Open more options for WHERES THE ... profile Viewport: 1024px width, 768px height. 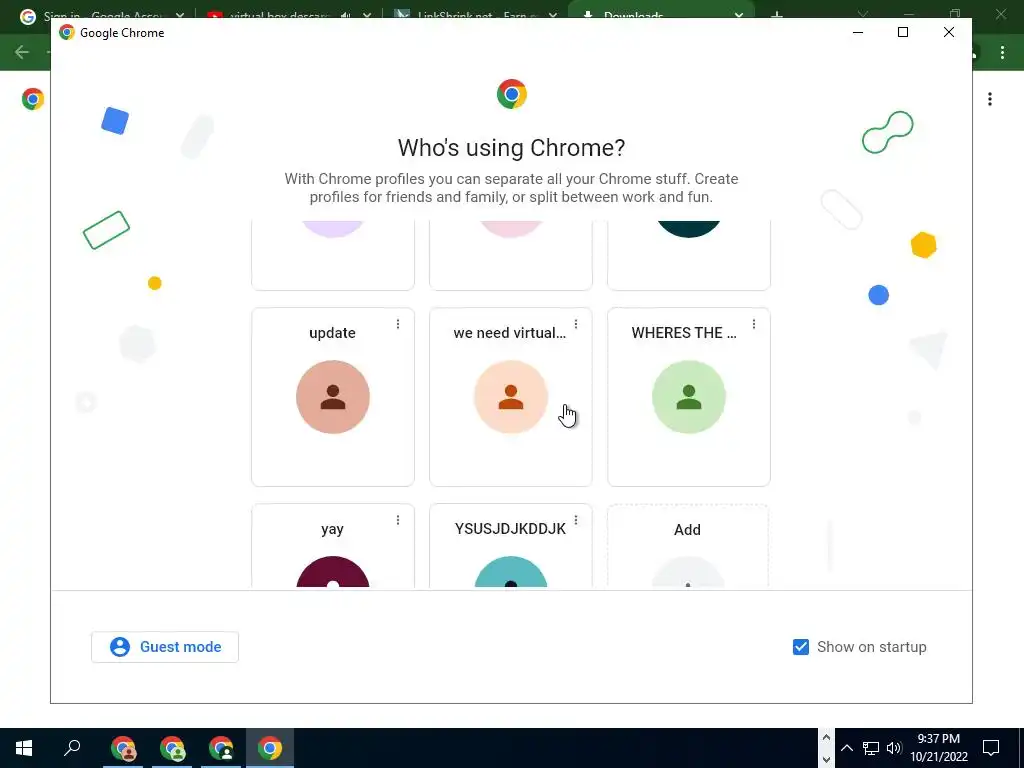pos(754,324)
